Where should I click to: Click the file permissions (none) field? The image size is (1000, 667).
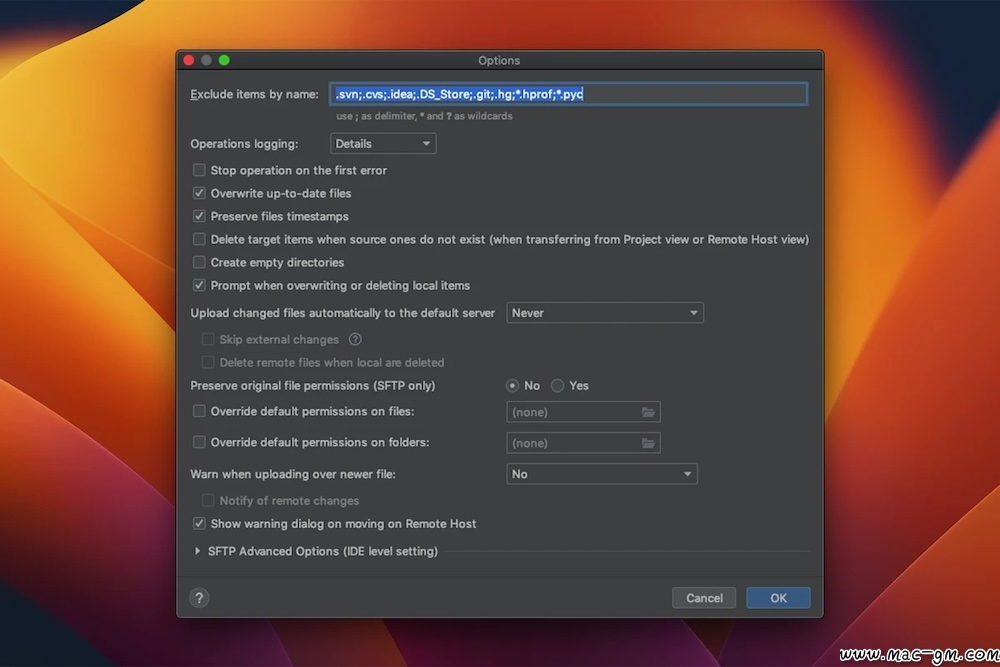(x=583, y=412)
